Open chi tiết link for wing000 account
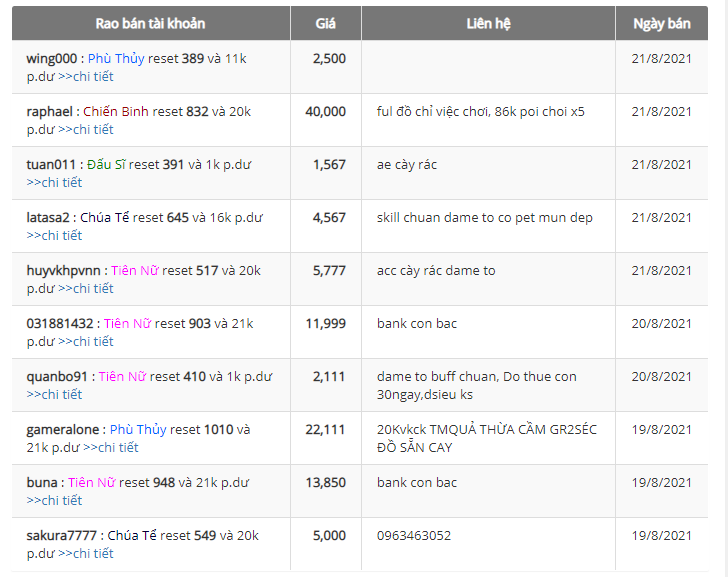Image resolution: width=728 pixels, height=577 pixels. 86,76
